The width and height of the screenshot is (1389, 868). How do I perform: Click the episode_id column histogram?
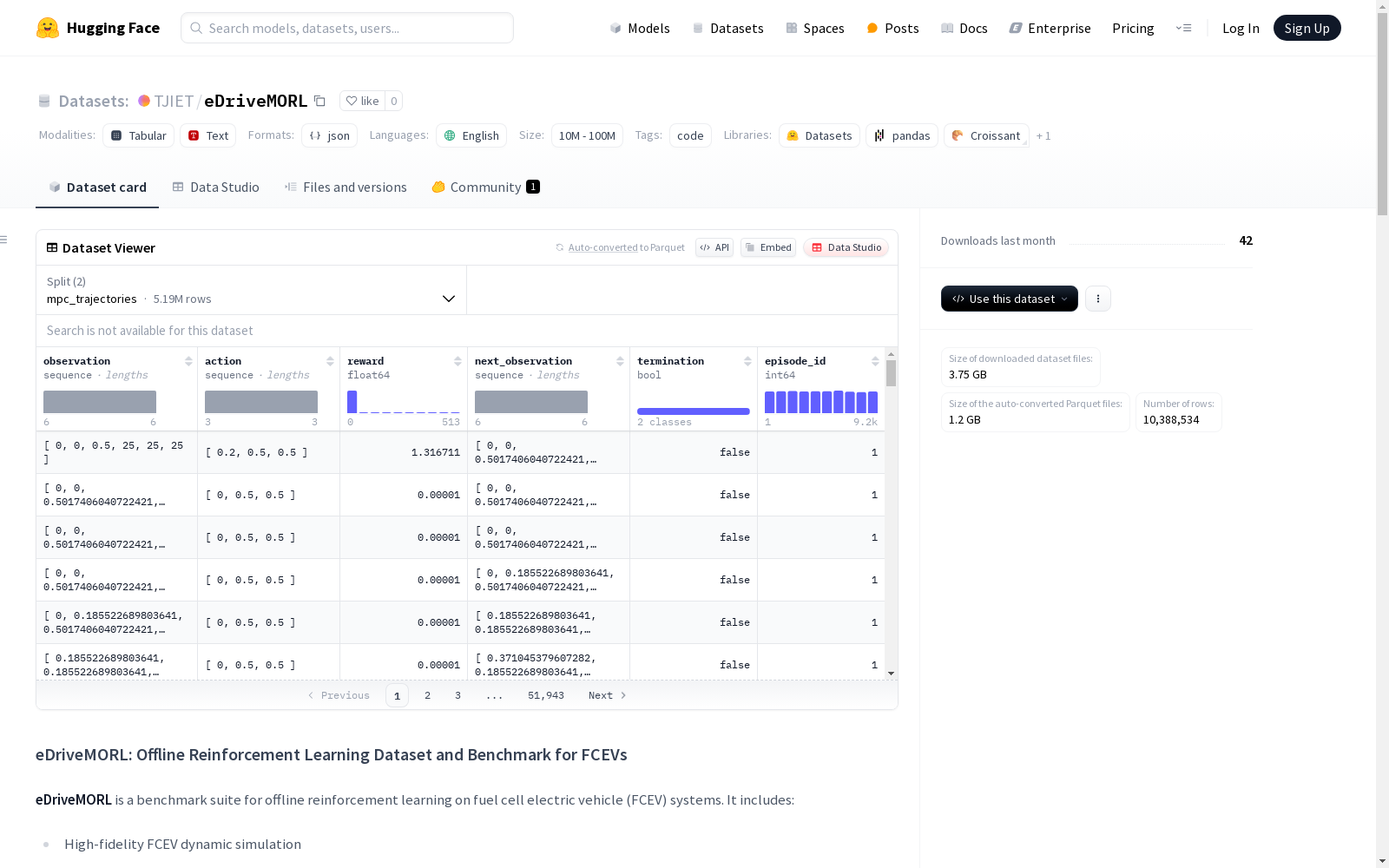coord(821,402)
